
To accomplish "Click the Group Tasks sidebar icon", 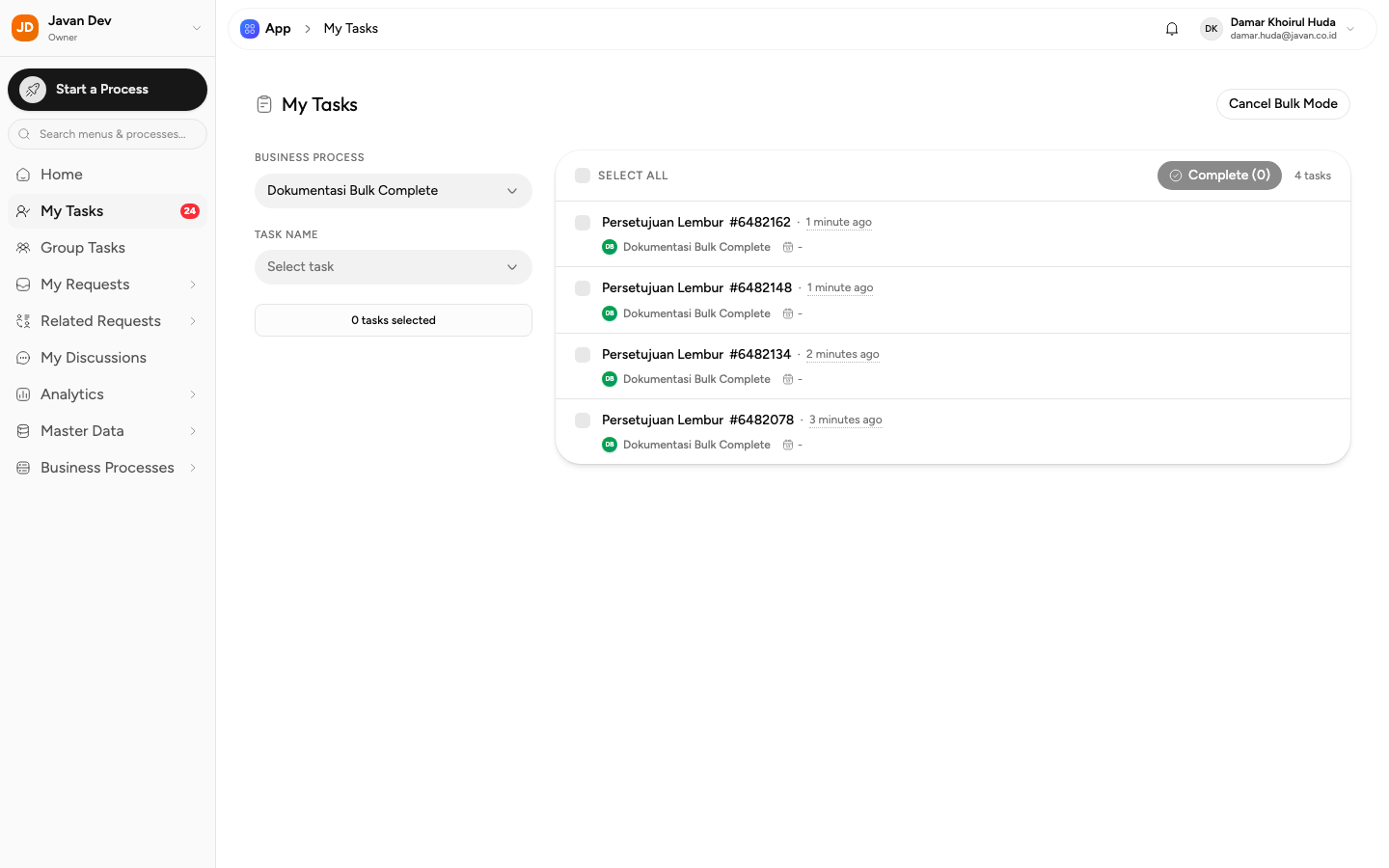I will coord(23,248).
